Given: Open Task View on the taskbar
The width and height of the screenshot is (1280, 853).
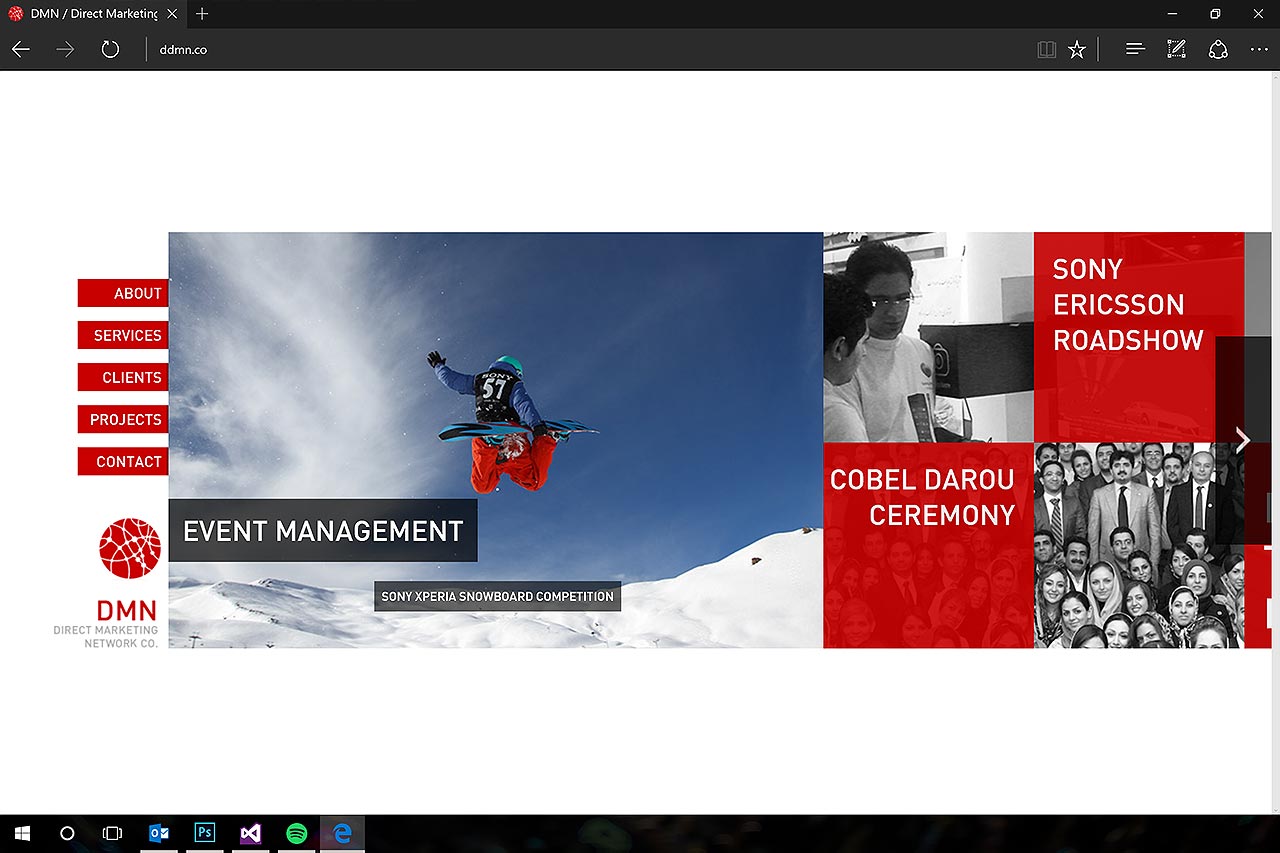Looking at the screenshot, I should [x=113, y=833].
